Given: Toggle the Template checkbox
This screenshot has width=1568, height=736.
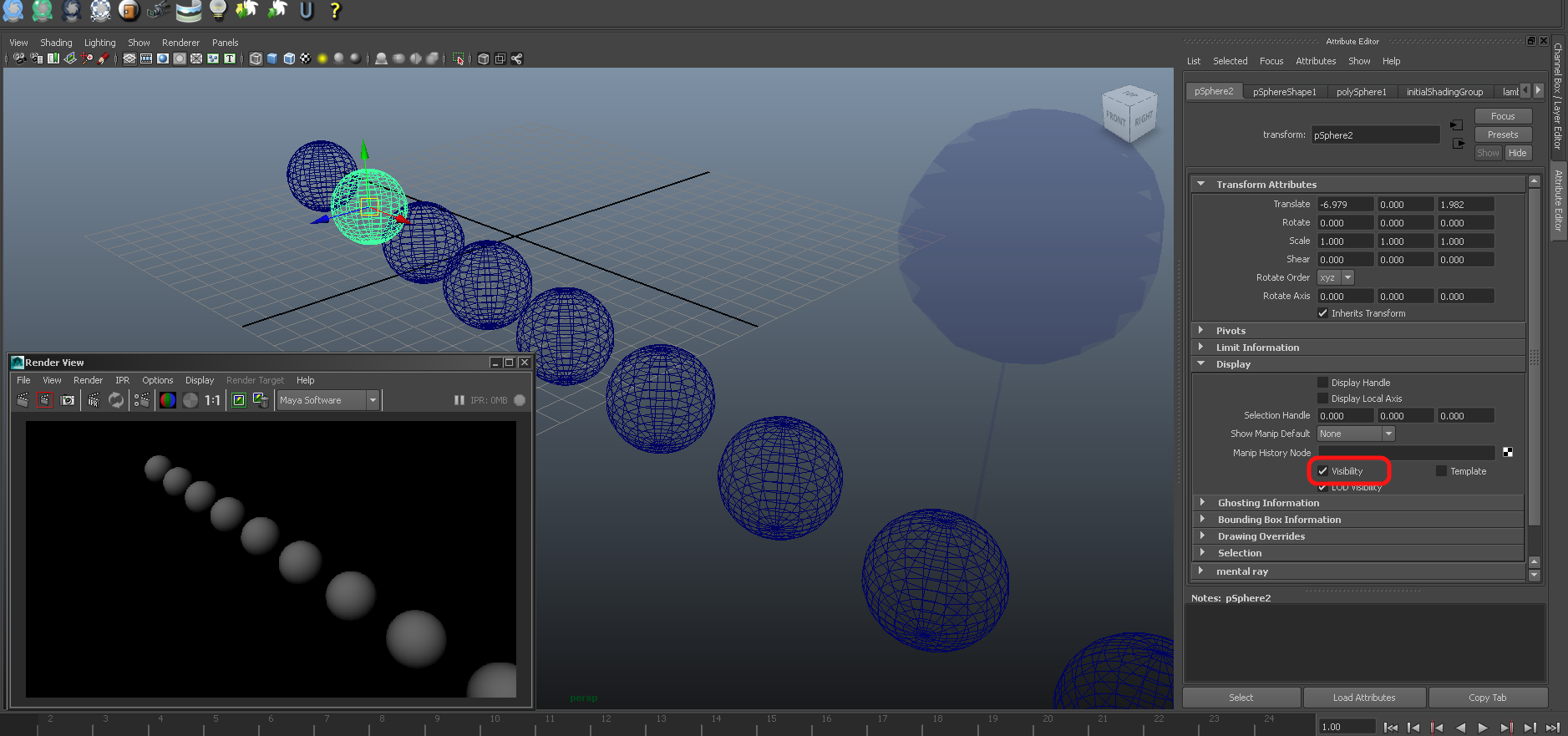Looking at the screenshot, I should tap(1441, 471).
